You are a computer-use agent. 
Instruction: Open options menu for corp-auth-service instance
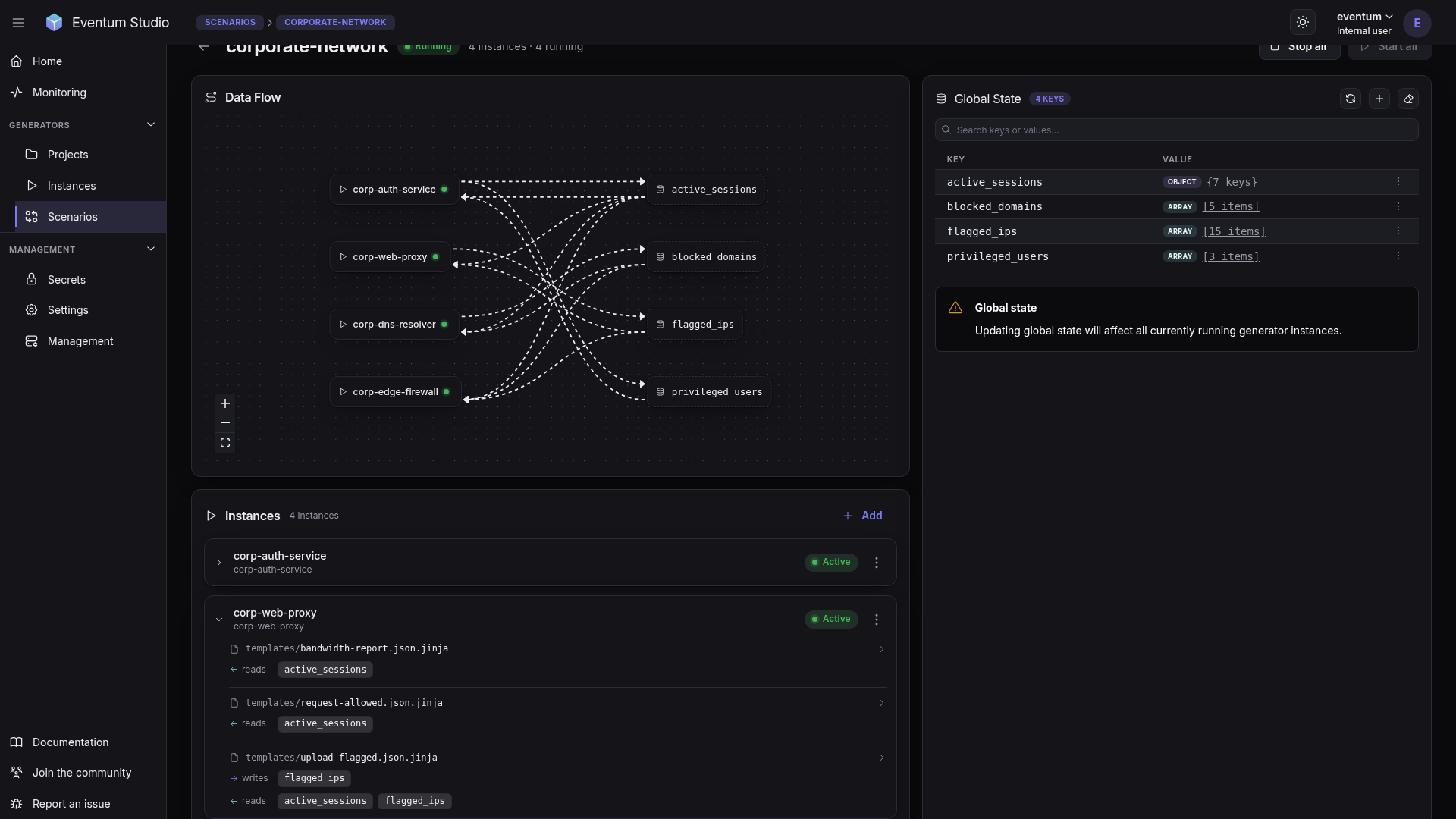coord(877,563)
